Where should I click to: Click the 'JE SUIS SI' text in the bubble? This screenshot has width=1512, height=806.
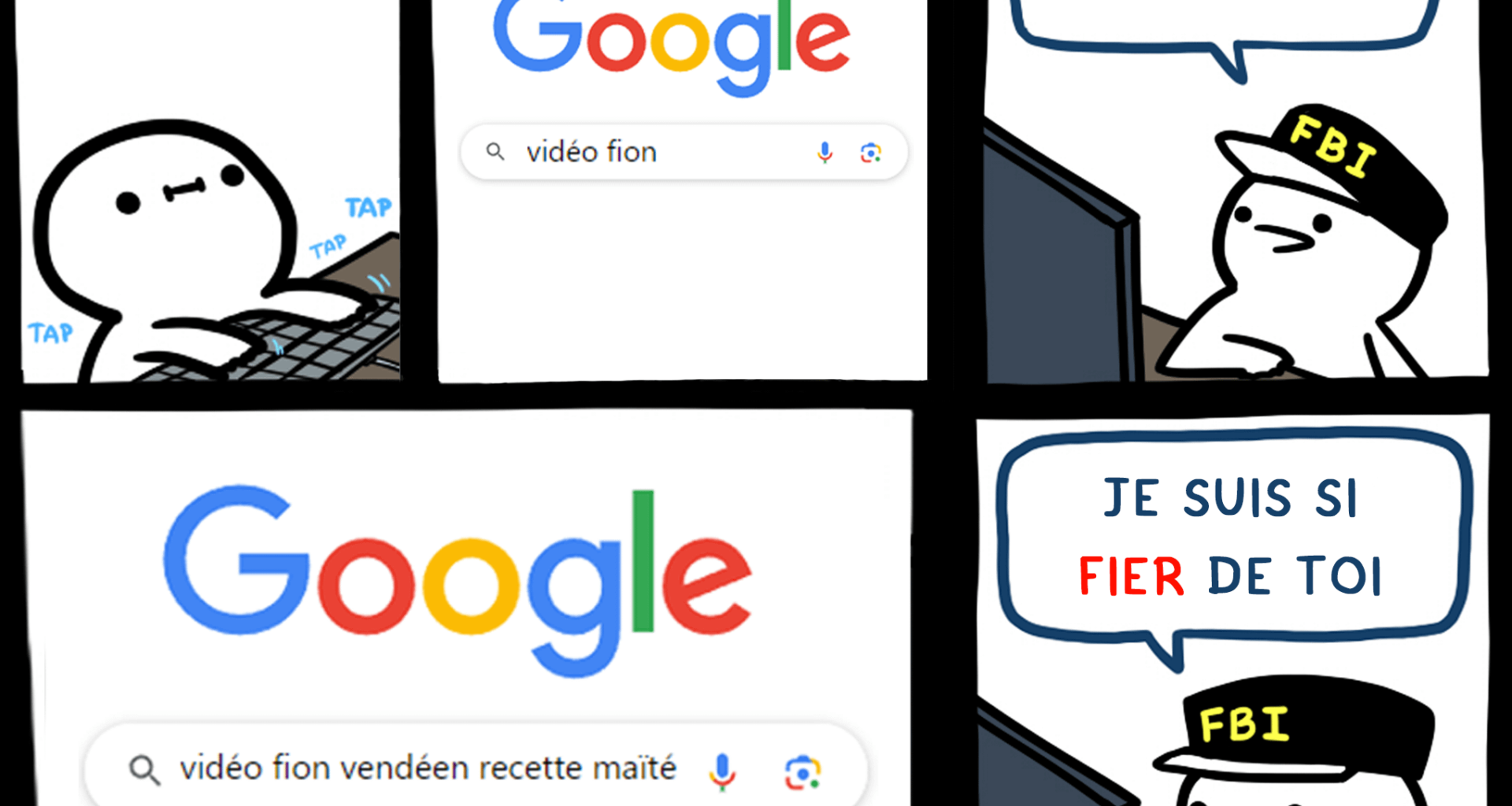coord(1231,498)
